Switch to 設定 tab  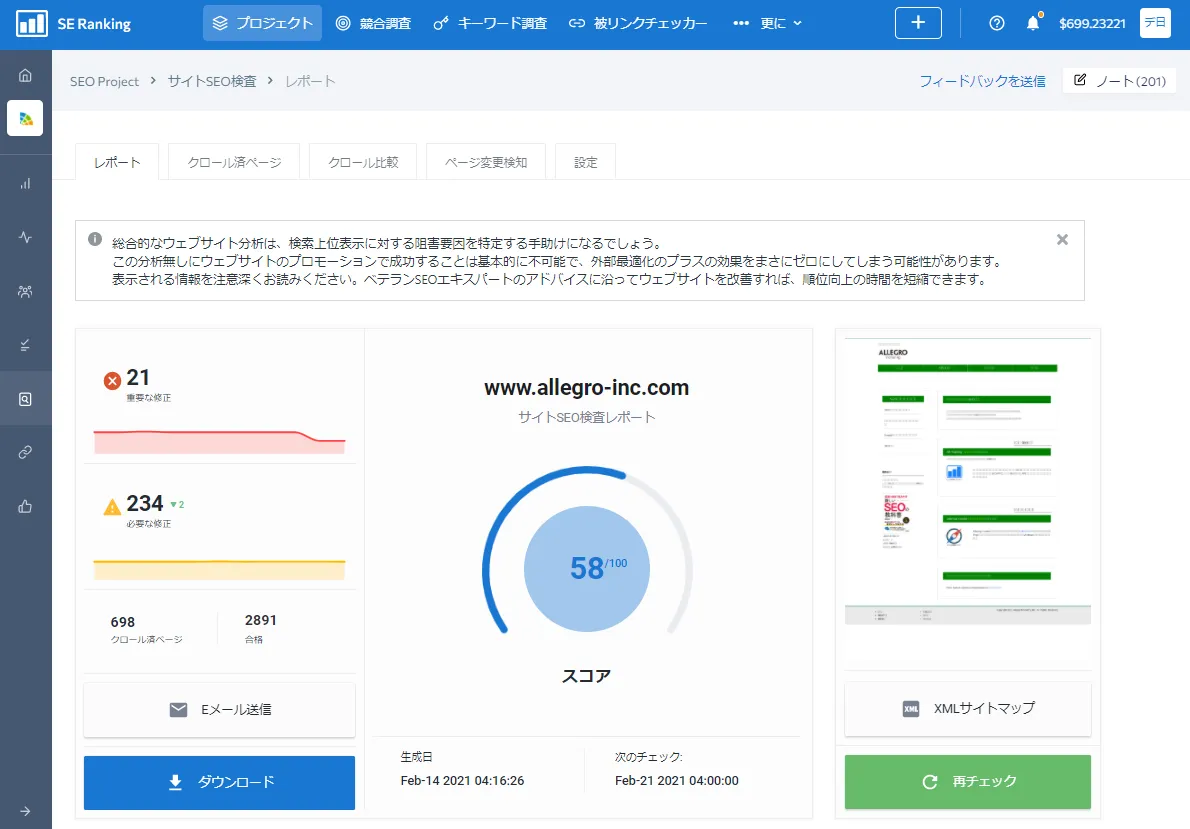585,162
